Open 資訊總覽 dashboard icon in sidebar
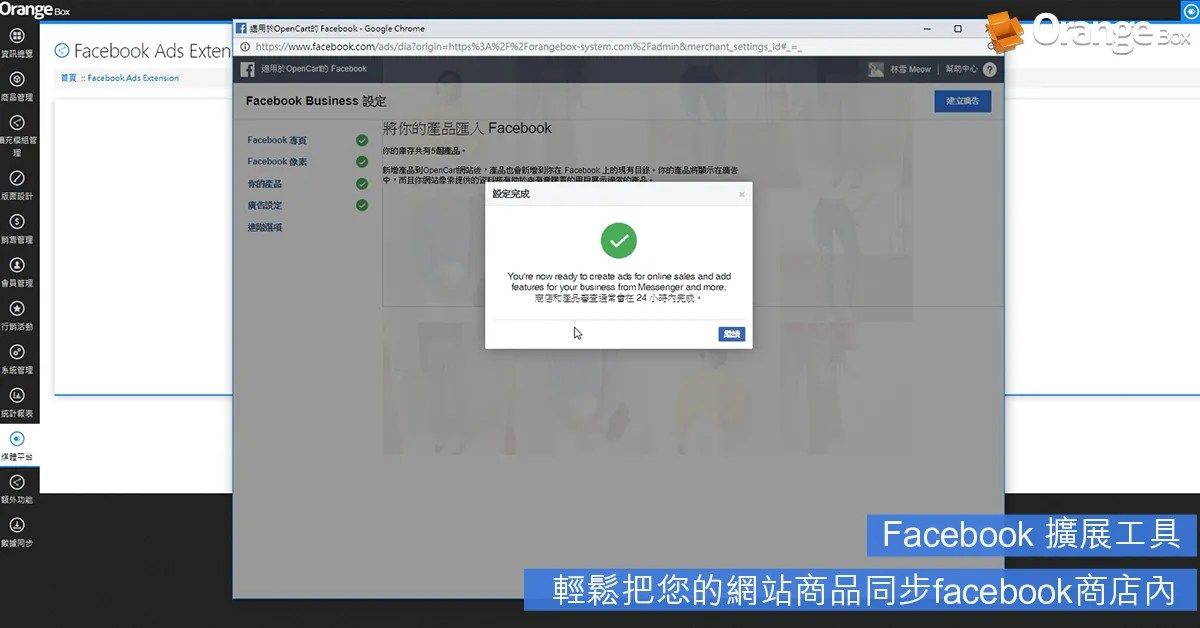Screen dimensions: 1200x628 17,36
